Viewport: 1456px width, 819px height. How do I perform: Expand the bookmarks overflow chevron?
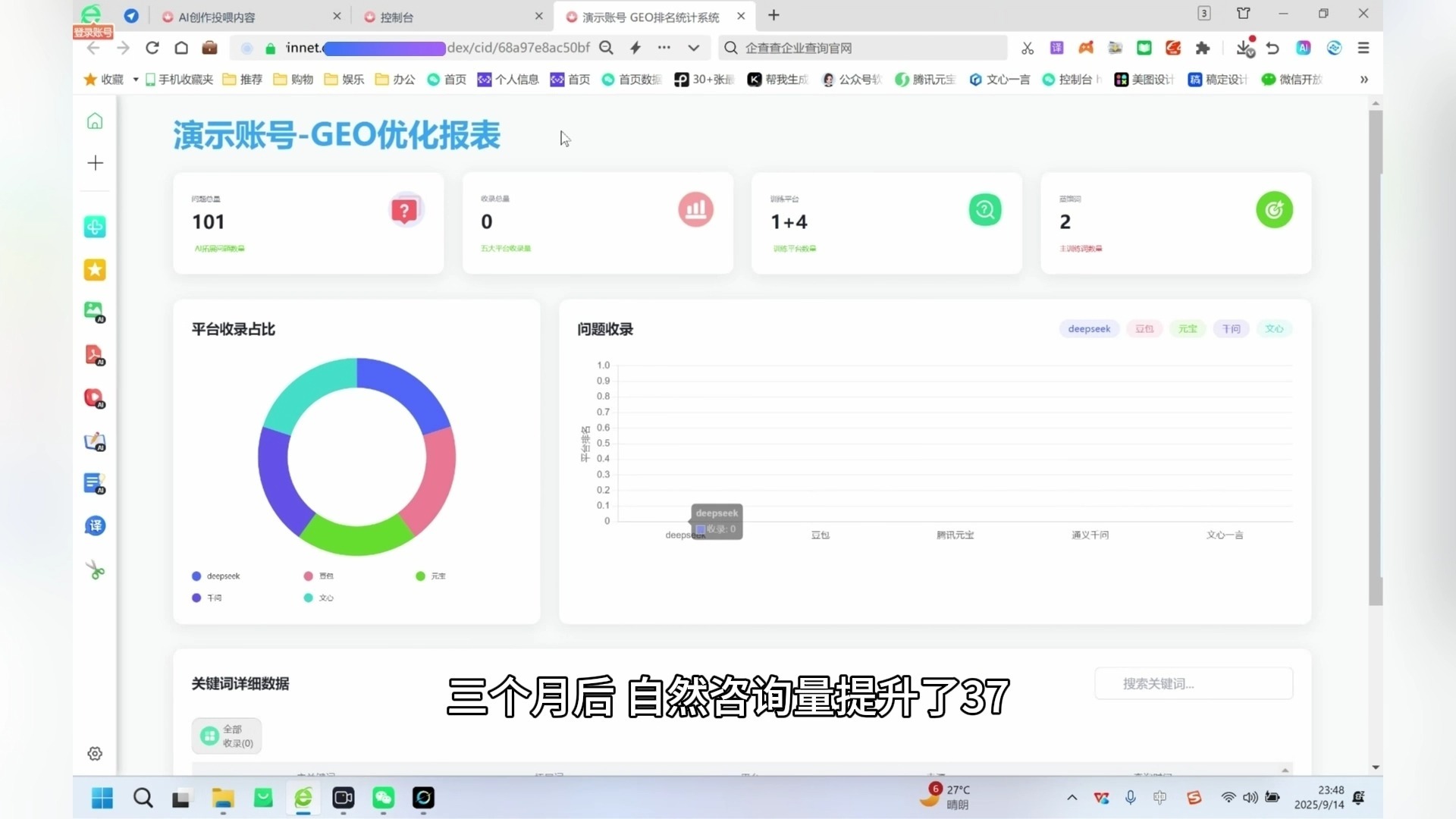[1363, 80]
